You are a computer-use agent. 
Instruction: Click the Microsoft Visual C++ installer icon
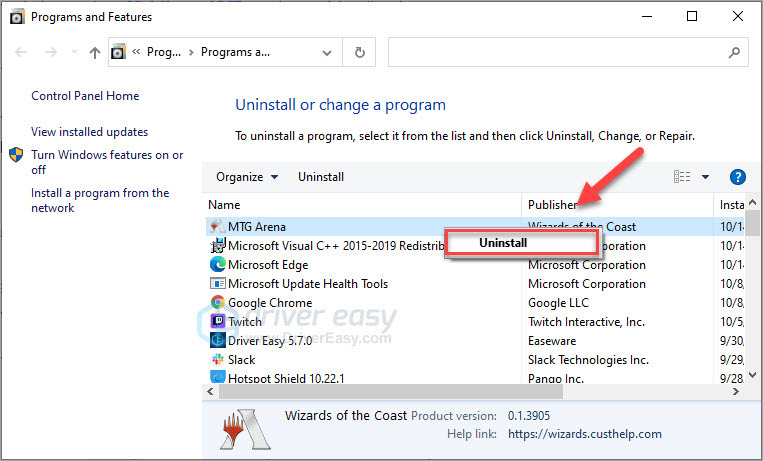click(218, 245)
